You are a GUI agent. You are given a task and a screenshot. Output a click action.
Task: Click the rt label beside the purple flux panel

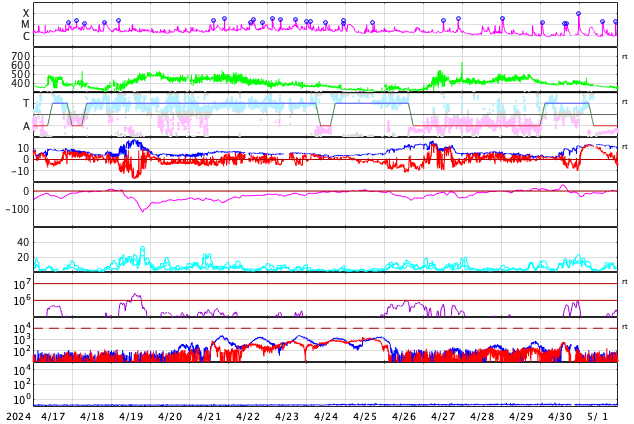tap(625, 281)
